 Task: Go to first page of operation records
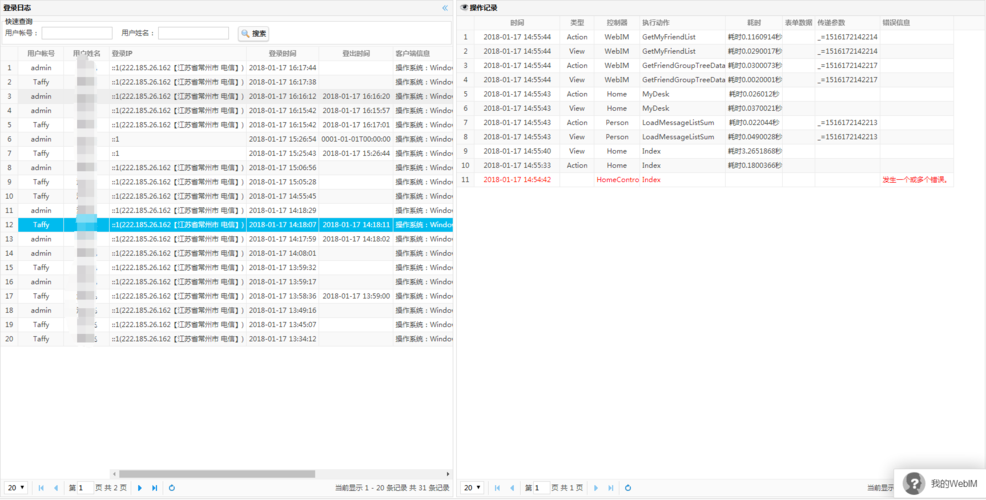(497, 487)
